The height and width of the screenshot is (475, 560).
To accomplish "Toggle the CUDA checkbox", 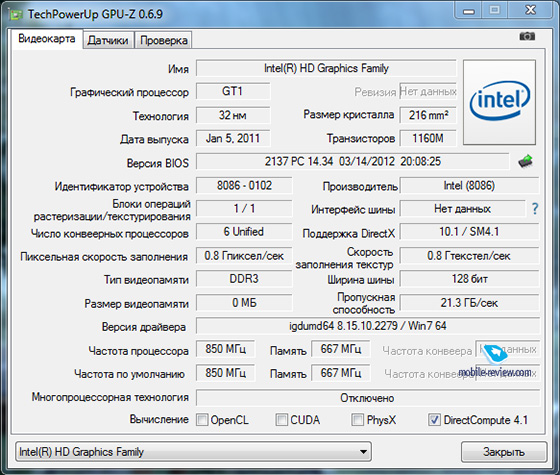I will tap(281, 420).
